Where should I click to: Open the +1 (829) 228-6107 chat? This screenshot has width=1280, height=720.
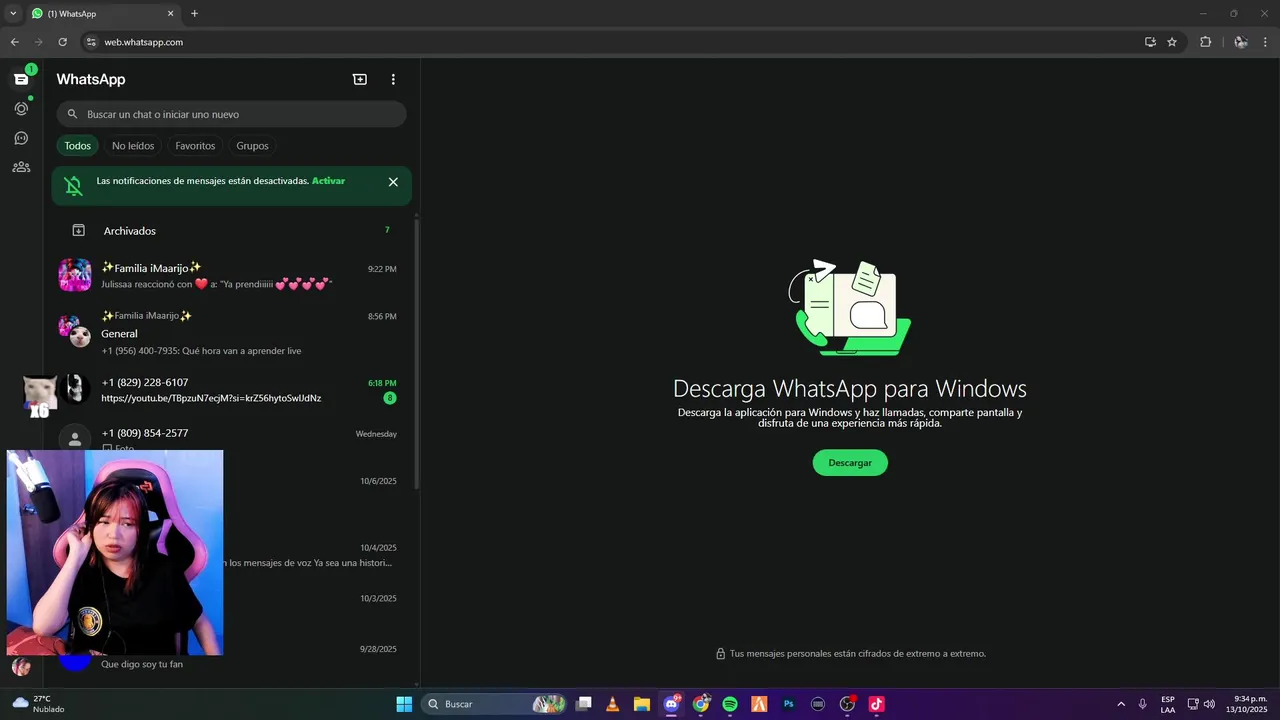232,390
